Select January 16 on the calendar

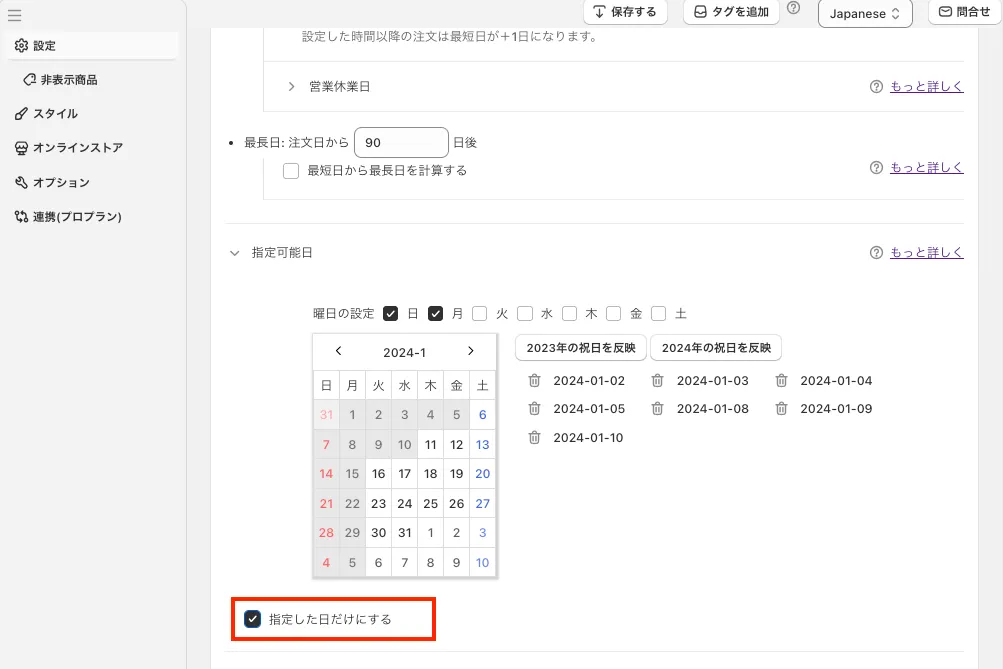pos(378,474)
